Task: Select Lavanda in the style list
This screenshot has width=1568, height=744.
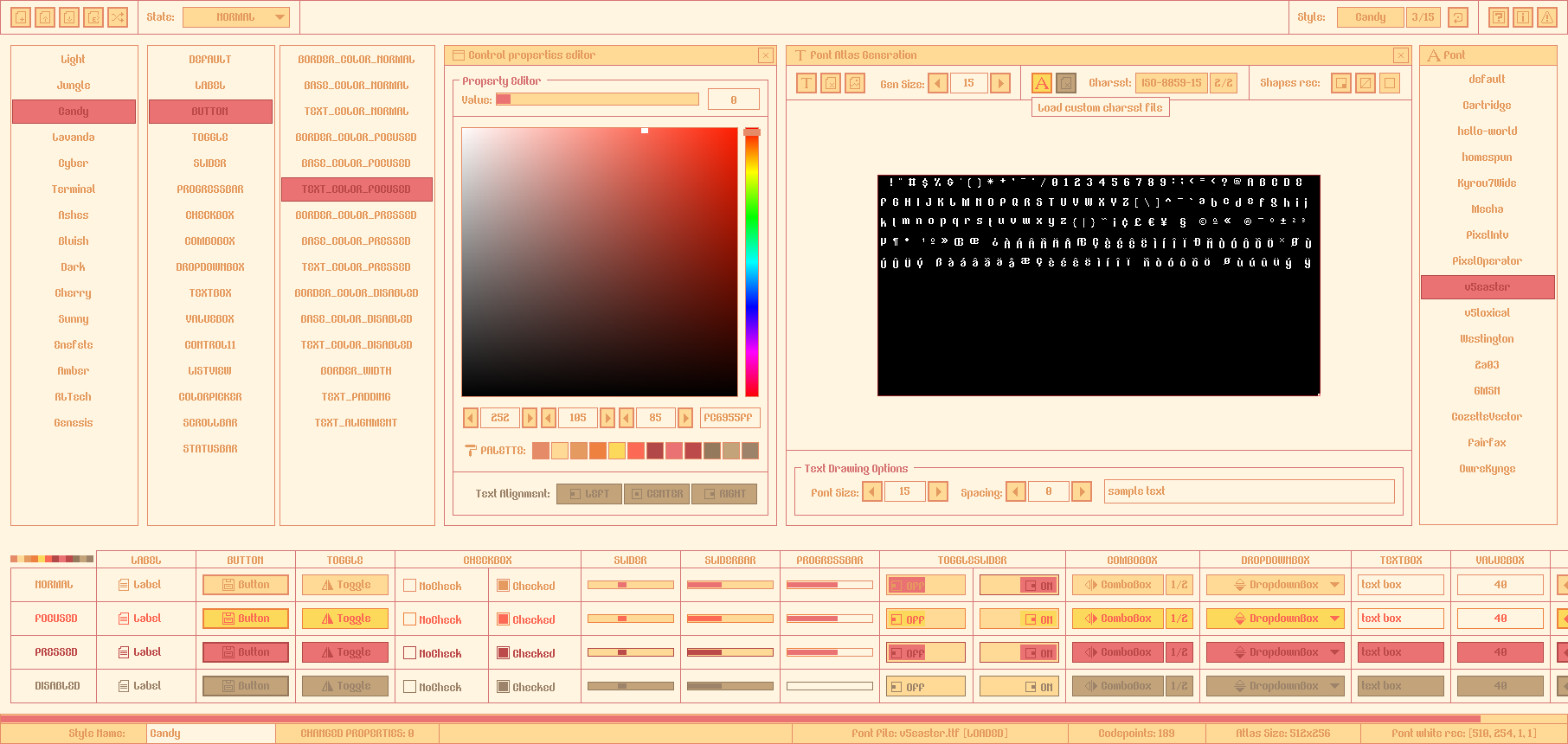Action: [74, 138]
